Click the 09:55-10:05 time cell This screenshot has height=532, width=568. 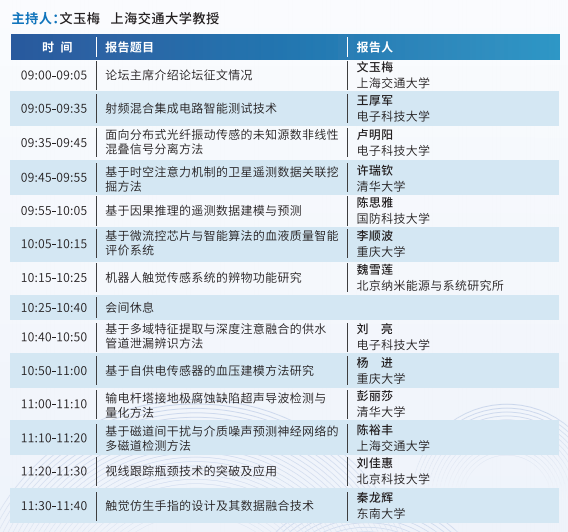coord(54,211)
